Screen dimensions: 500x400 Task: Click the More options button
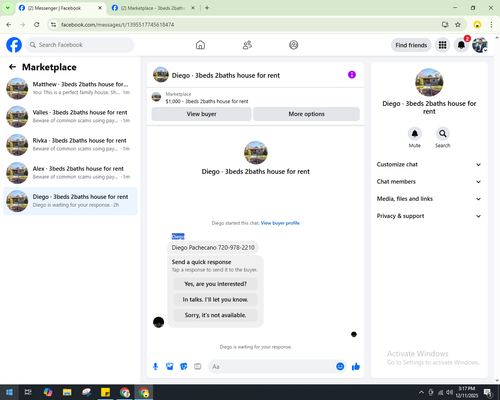pyautogui.click(x=306, y=114)
